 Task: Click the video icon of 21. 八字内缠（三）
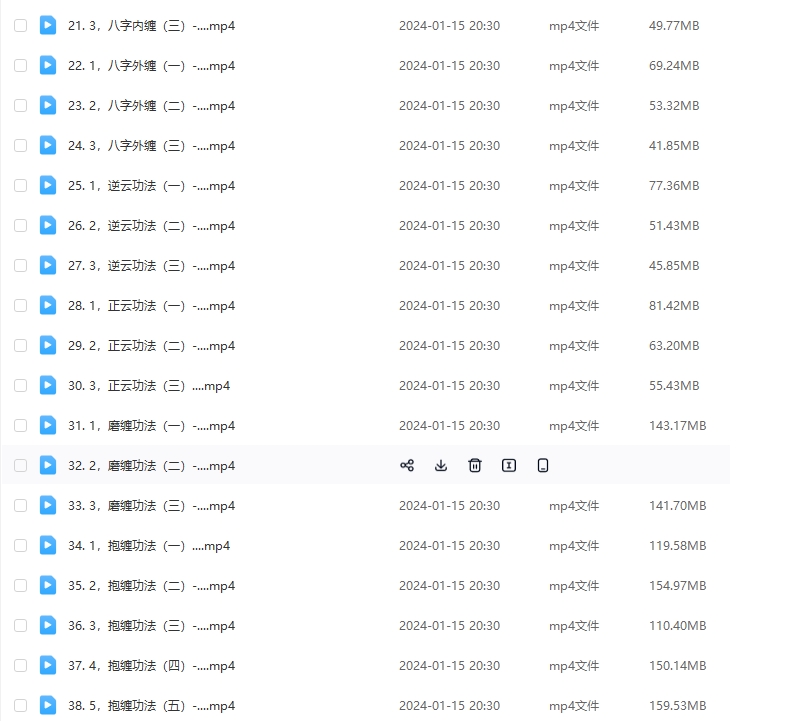(x=48, y=25)
